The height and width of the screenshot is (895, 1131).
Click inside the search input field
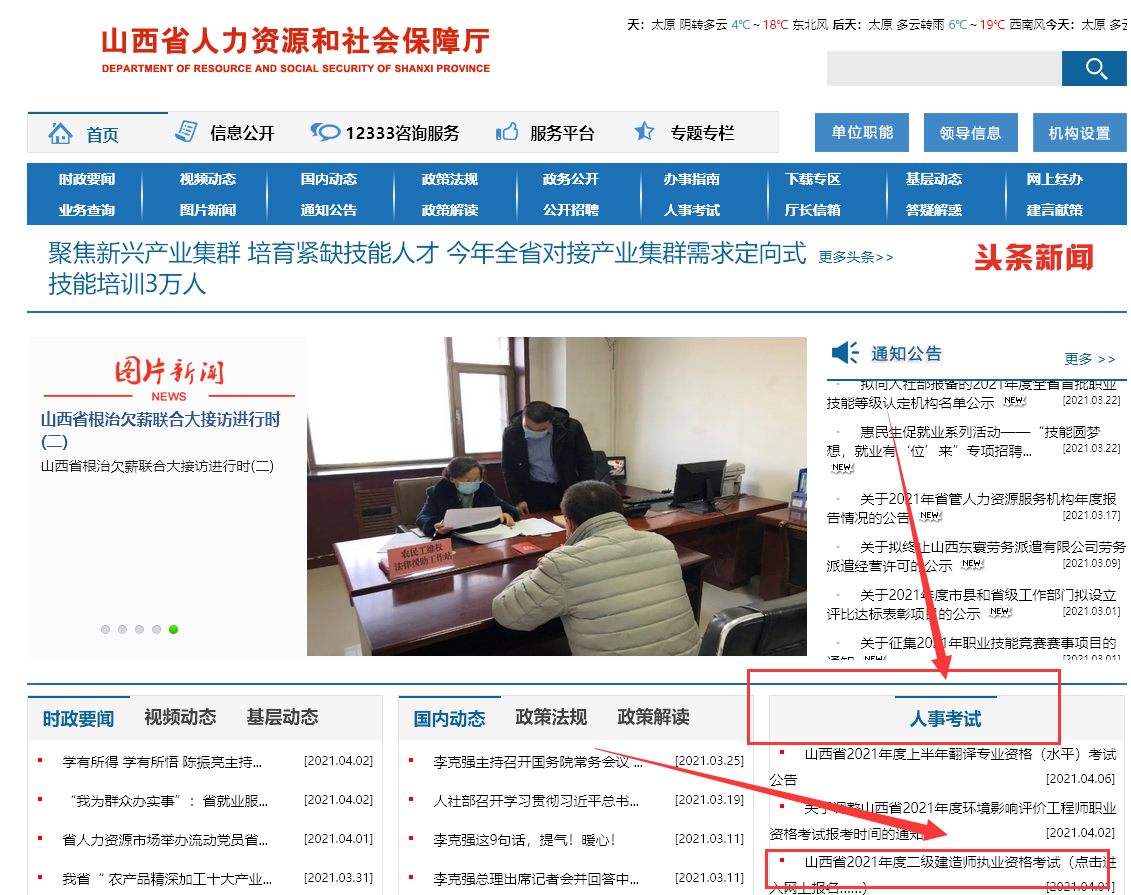pyautogui.click(x=943, y=69)
